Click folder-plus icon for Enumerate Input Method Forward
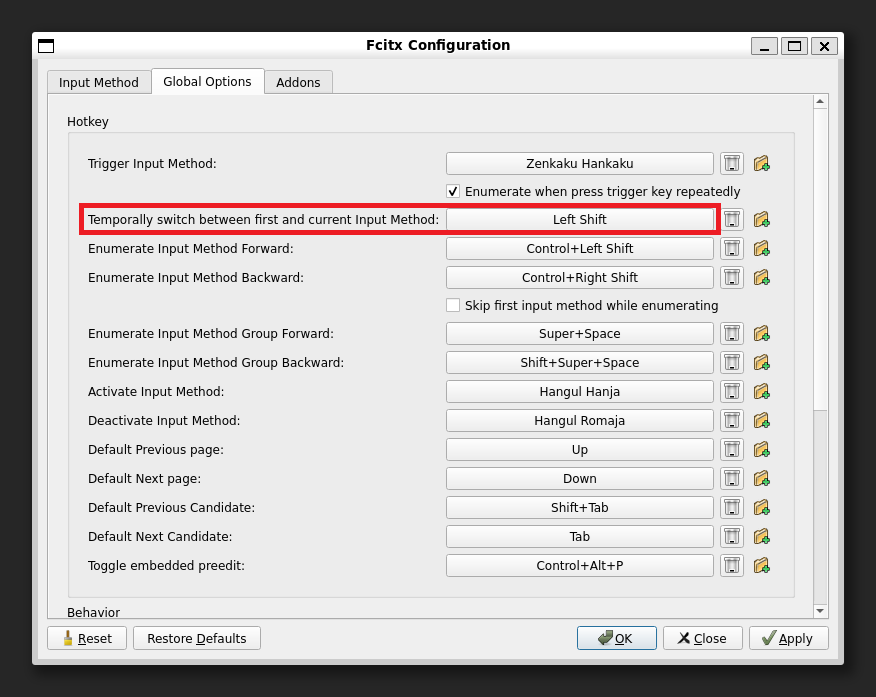The image size is (876, 697). pos(761,249)
